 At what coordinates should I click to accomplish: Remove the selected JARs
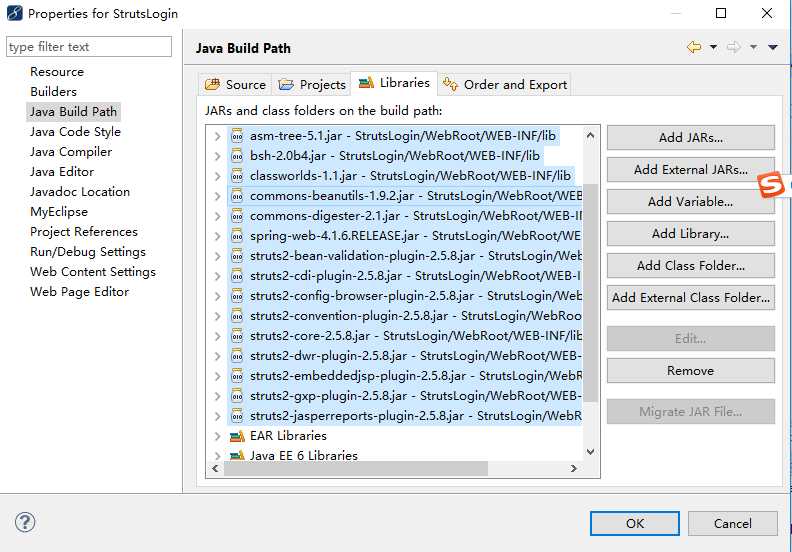[690, 371]
